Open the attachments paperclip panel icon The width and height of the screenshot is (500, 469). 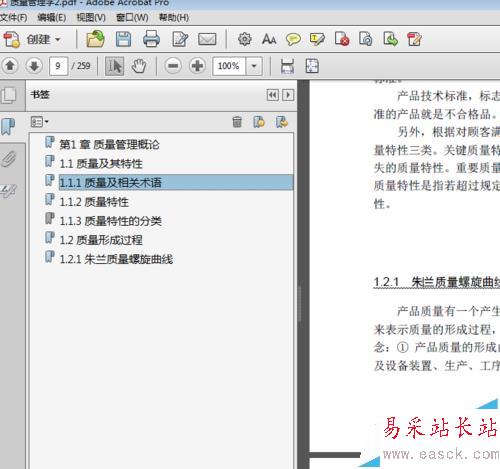click(9, 159)
